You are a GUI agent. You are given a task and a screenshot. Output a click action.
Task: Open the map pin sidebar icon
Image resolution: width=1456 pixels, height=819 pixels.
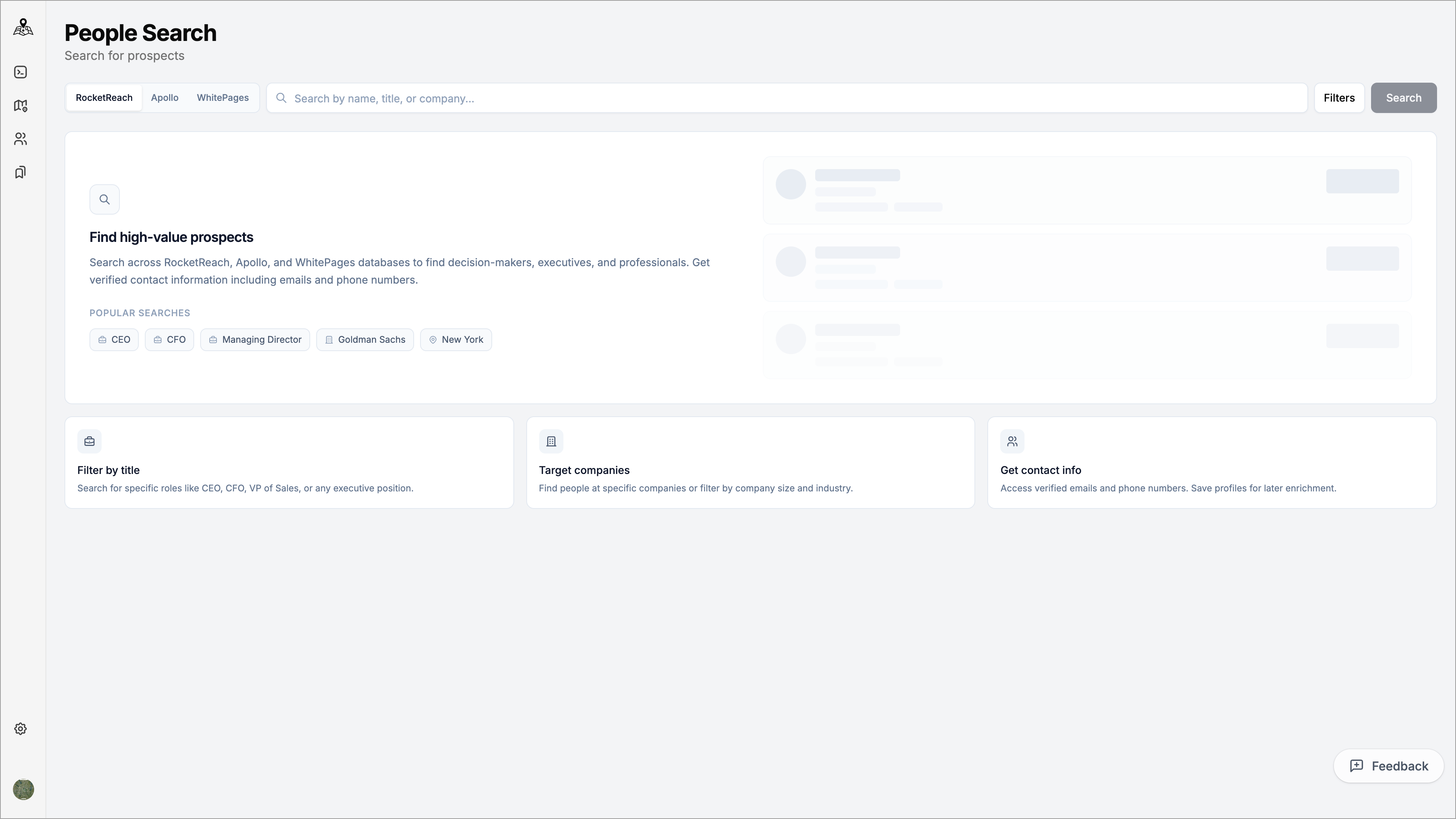click(x=20, y=106)
